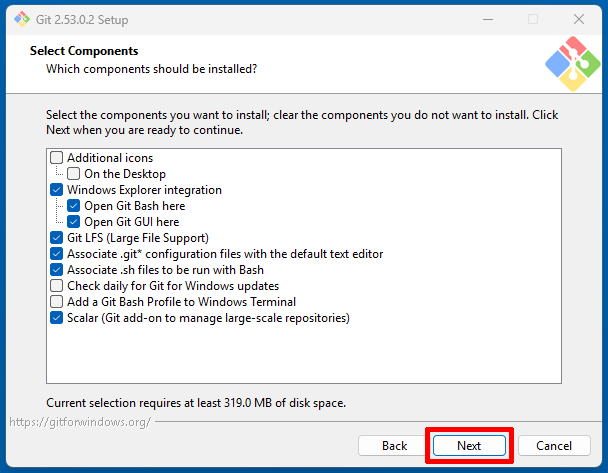Click the 'Select Components' heading text
The height and width of the screenshot is (473, 608).
pos(84,51)
